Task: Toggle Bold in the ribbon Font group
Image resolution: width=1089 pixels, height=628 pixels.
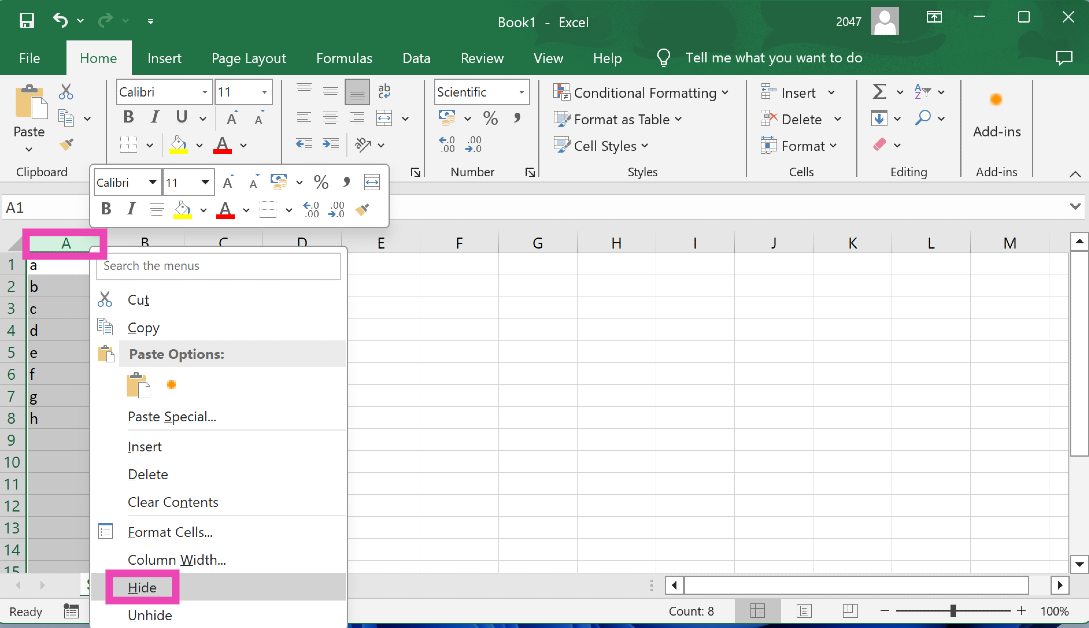Action: click(x=128, y=118)
